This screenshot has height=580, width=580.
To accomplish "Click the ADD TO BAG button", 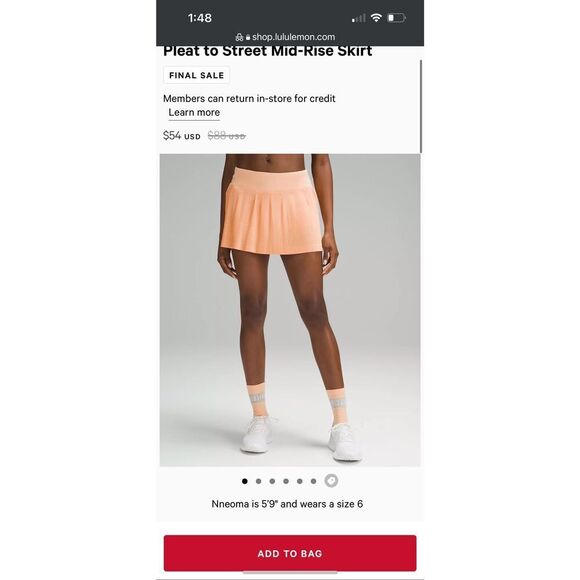I will [290, 553].
